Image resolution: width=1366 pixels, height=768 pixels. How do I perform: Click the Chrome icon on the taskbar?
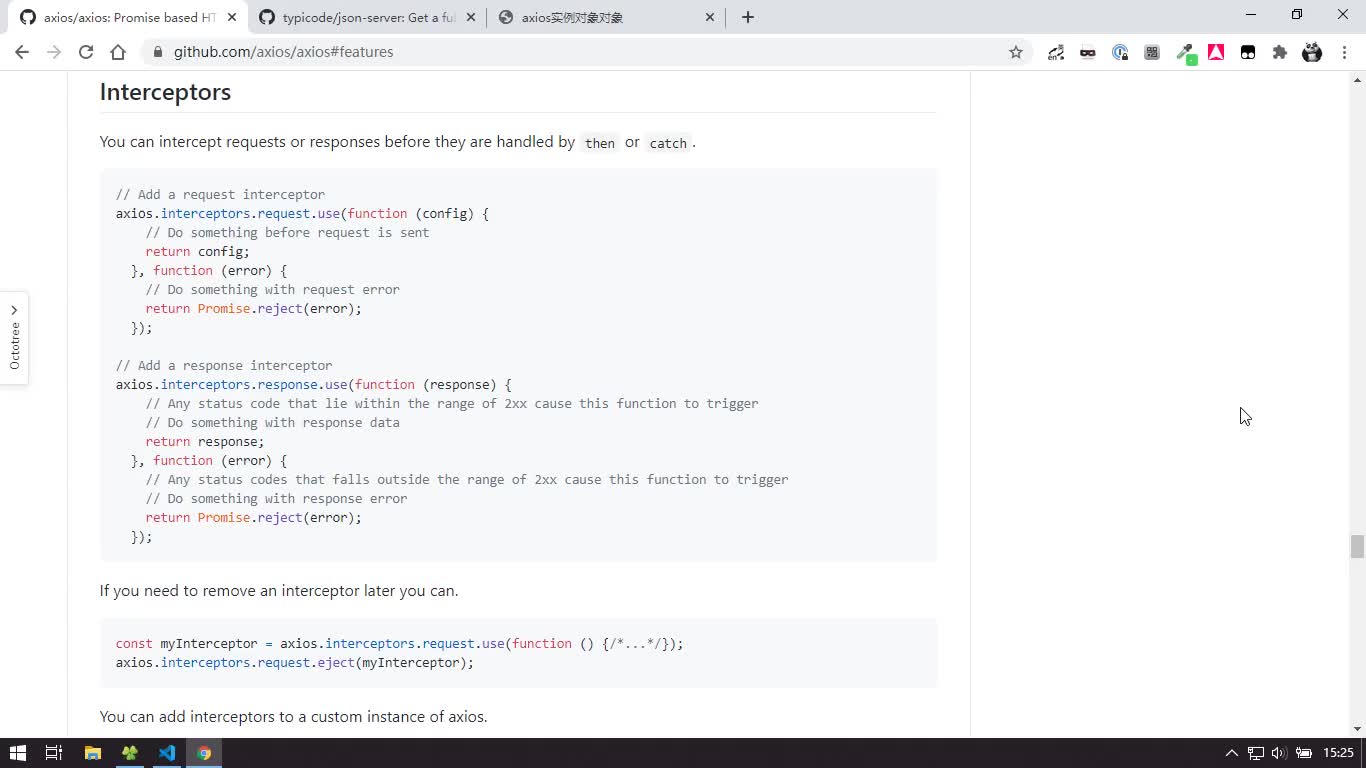204,753
